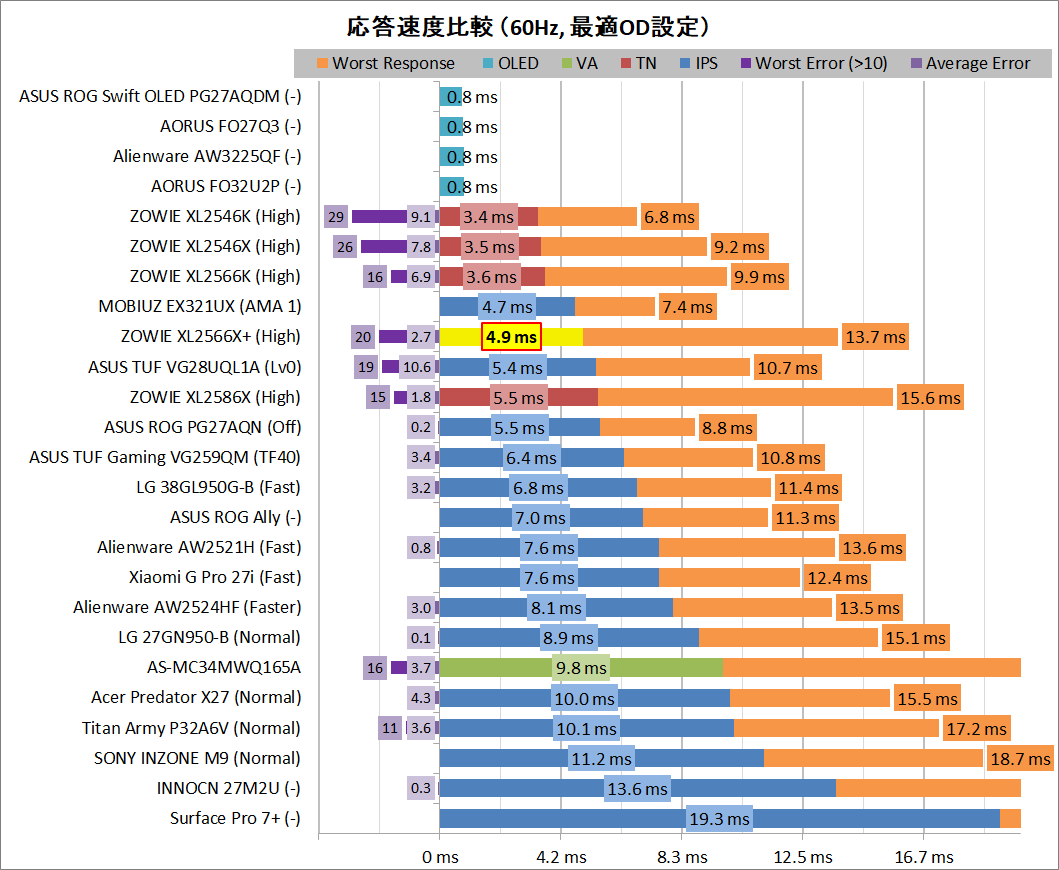Click the green VA legend swatch
Image resolution: width=1059 pixels, height=870 pixels.
[567, 63]
